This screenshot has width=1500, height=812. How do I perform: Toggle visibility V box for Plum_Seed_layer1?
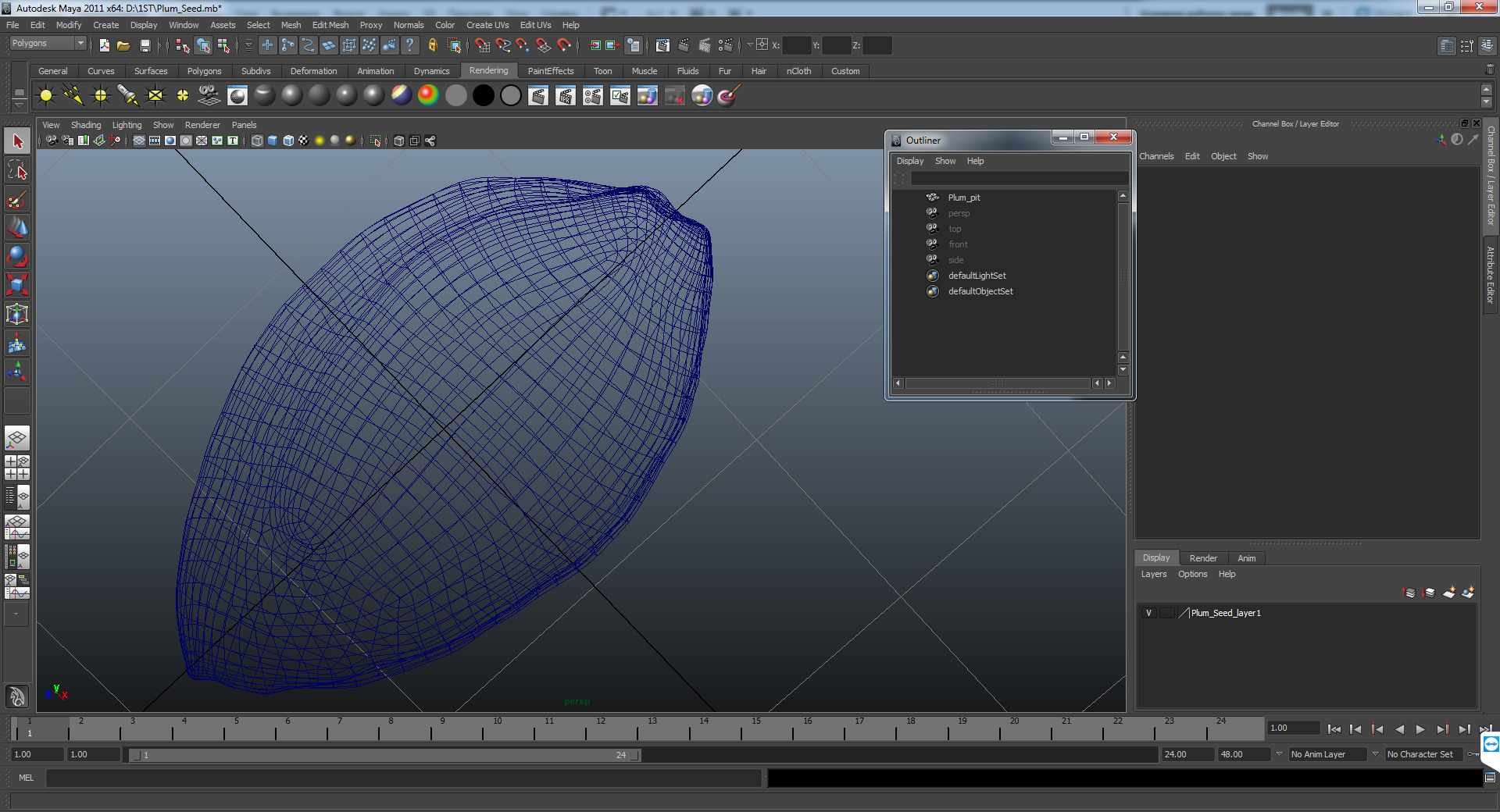pyautogui.click(x=1148, y=613)
